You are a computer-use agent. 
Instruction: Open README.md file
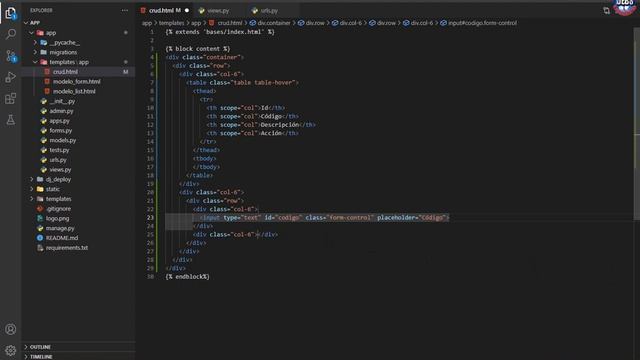(x=62, y=238)
